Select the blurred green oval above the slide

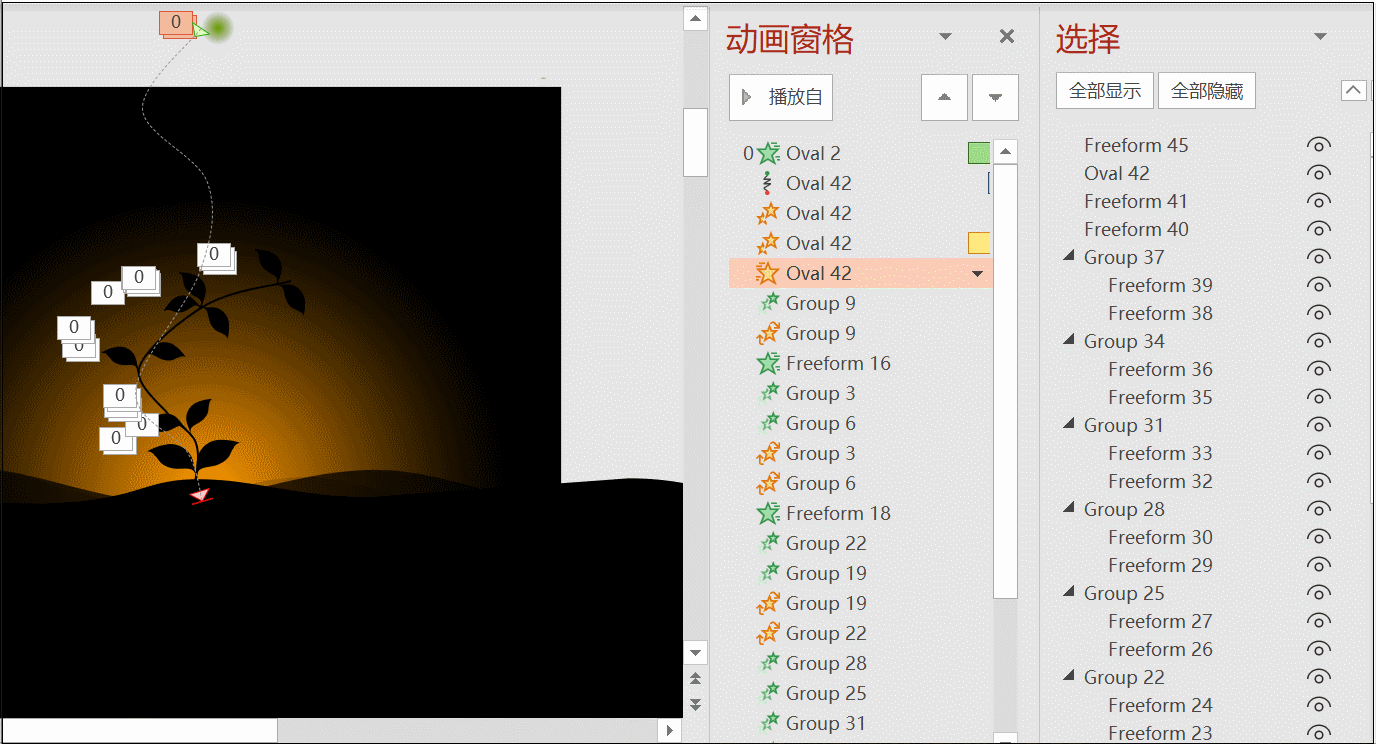tap(217, 29)
